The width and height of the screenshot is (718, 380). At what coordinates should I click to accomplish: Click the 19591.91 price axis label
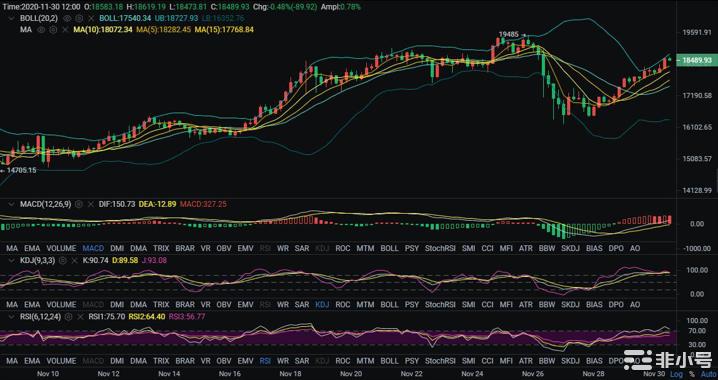pyautogui.click(x=697, y=33)
